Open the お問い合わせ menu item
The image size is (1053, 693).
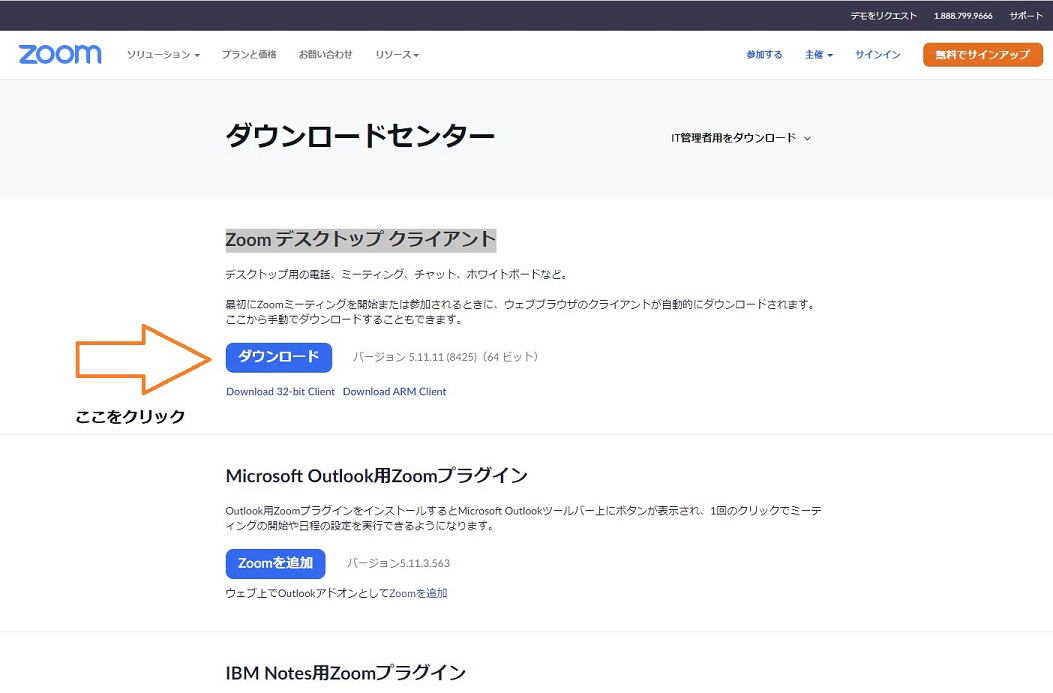click(325, 54)
